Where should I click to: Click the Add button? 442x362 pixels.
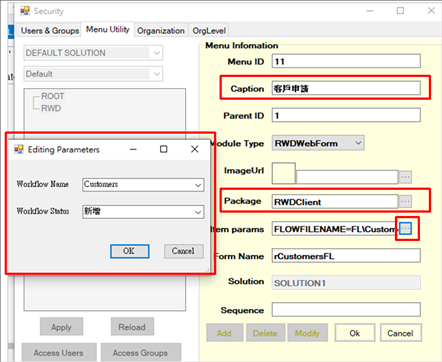(224, 333)
